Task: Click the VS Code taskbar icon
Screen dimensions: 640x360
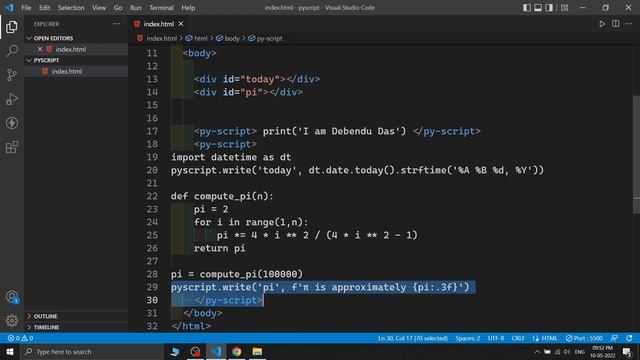Action: click(x=216, y=351)
